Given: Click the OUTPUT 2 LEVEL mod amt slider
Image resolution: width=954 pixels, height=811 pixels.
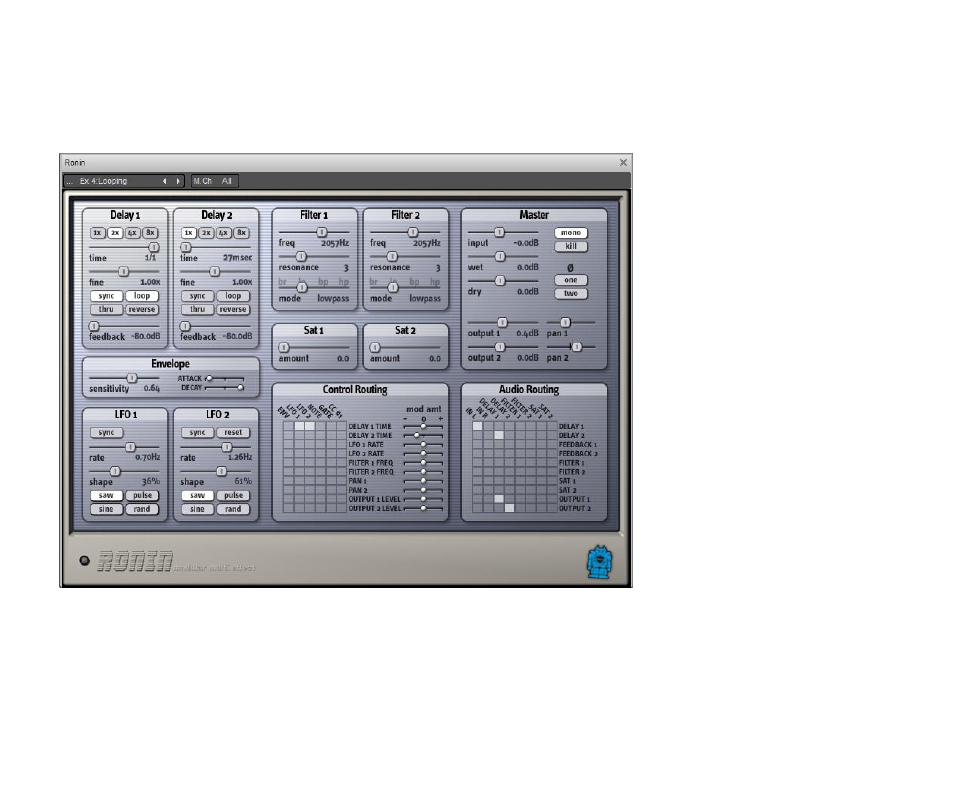Looking at the screenshot, I should 423,508.
